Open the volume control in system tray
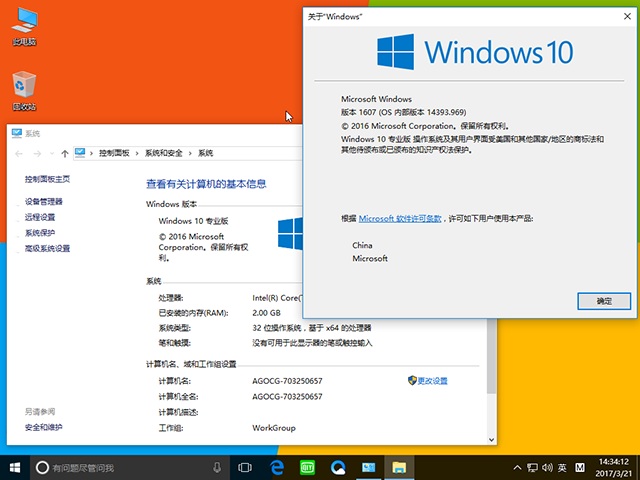Screen dimensions: 640x480 click(546, 467)
